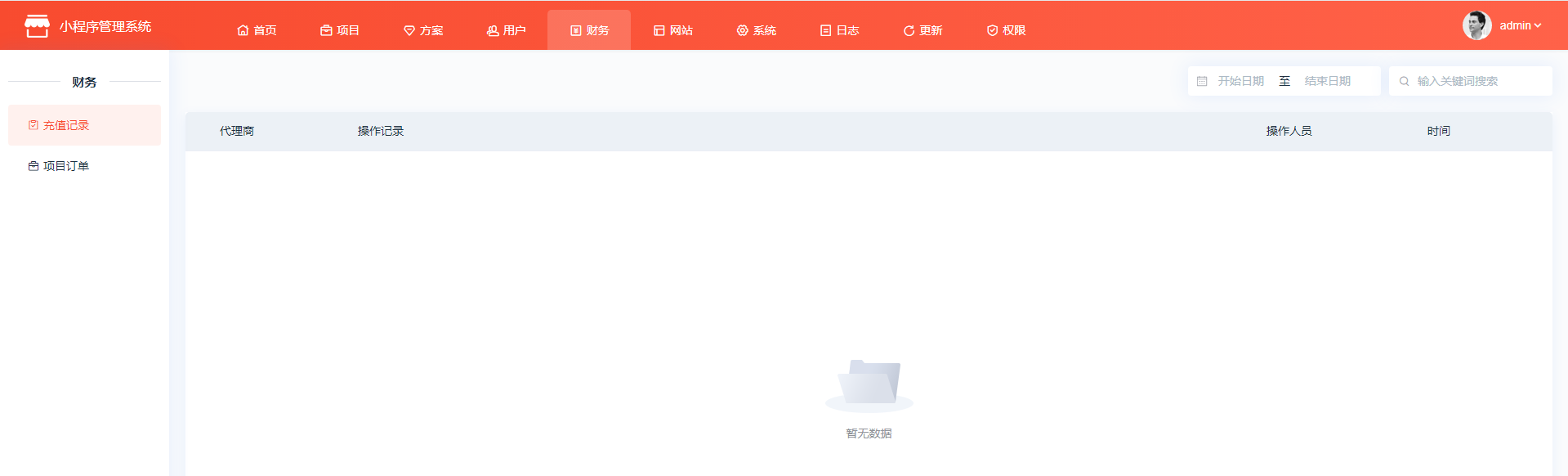The width and height of the screenshot is (1568, 476).
Task: Click the diamond icon beside 方案
Action: (409, 30)
